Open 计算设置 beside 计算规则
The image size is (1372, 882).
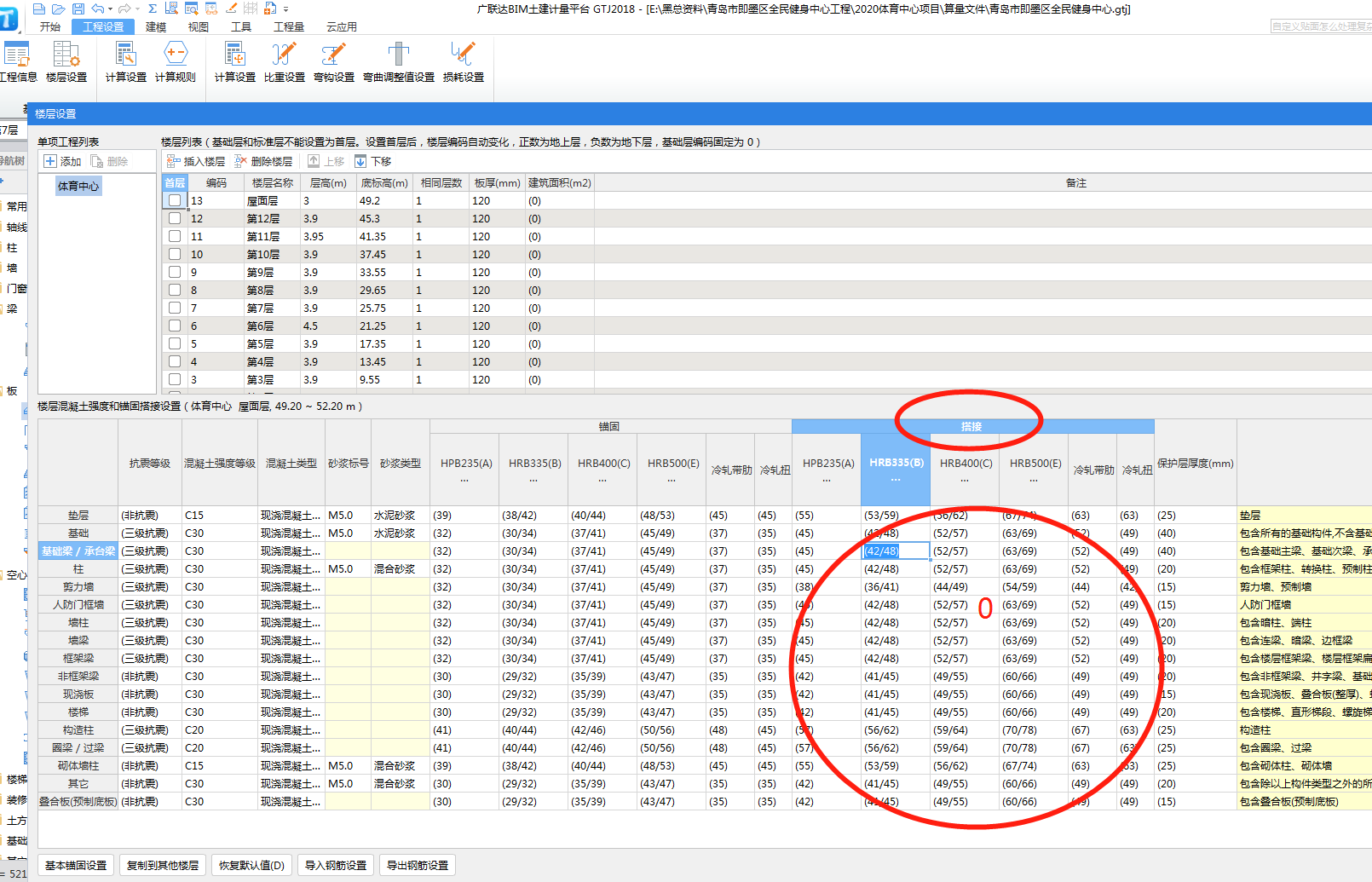coord(126,62)
